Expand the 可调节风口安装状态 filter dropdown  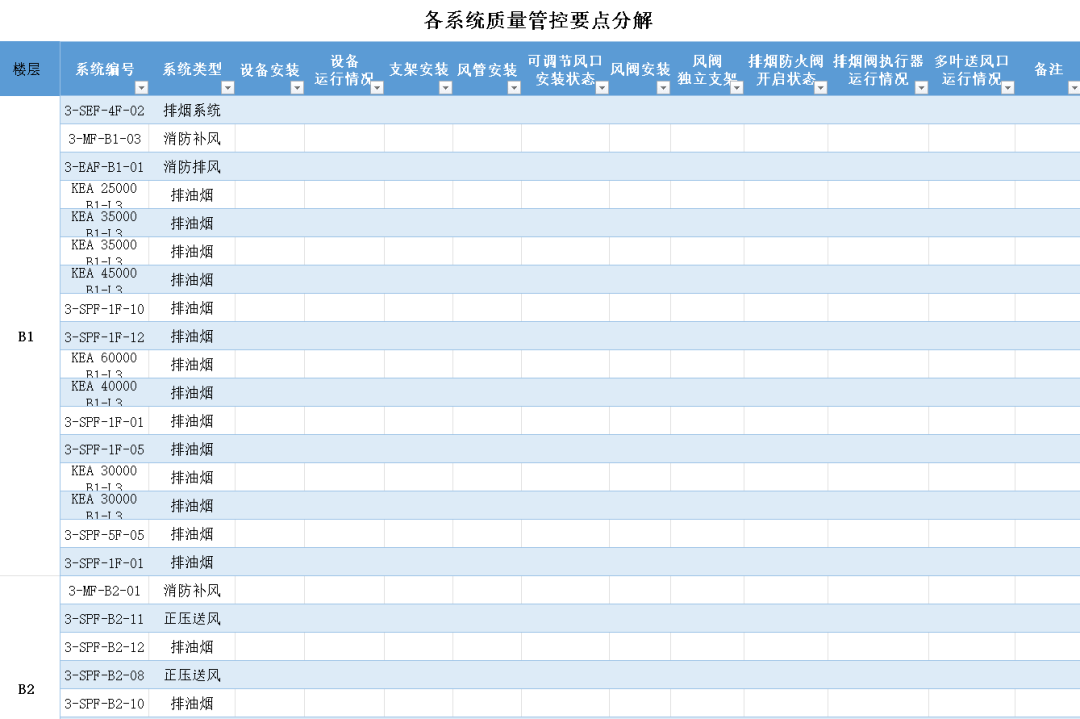[x=601, y=88]
